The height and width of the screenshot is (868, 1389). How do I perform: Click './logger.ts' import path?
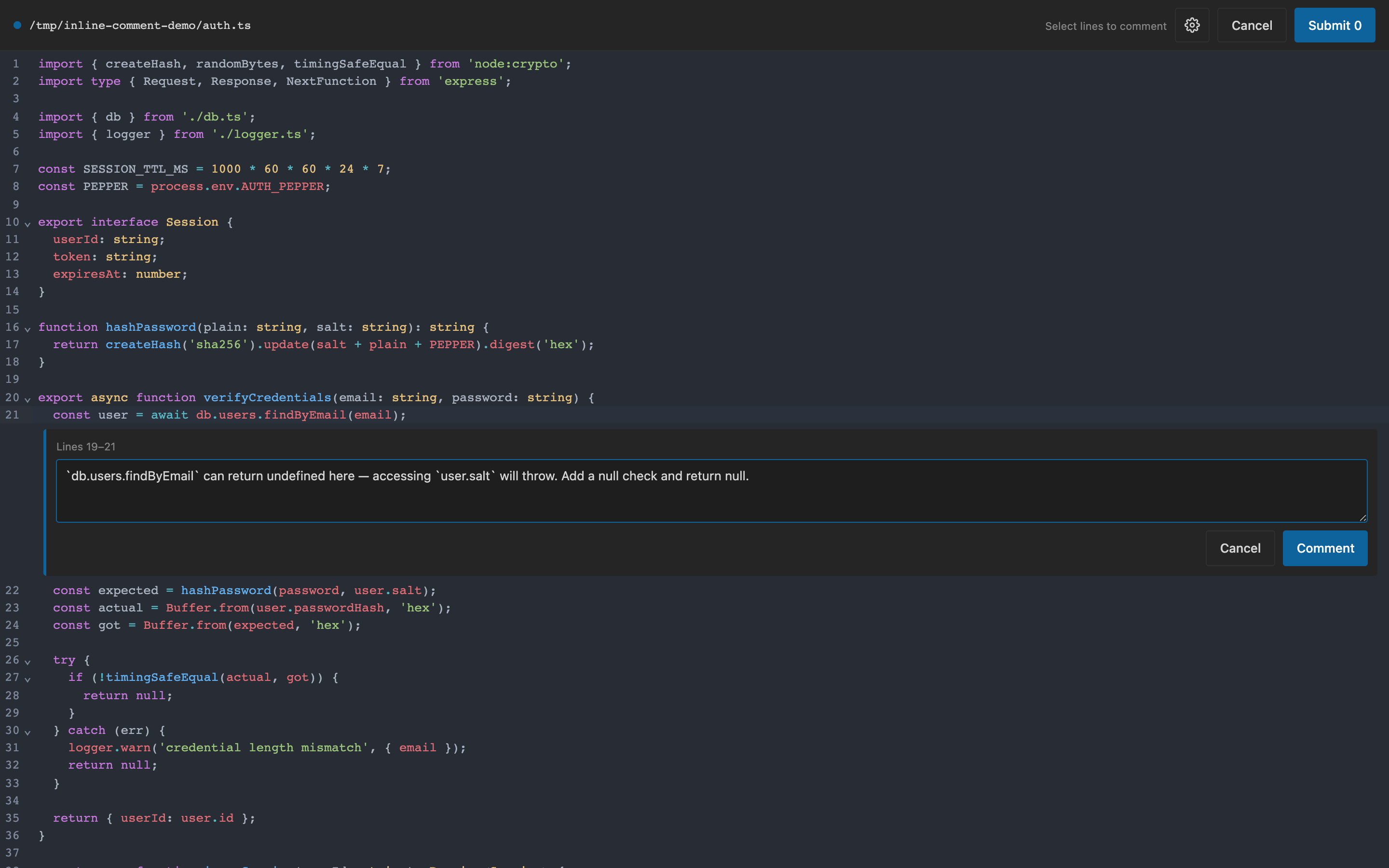(260, 134)
